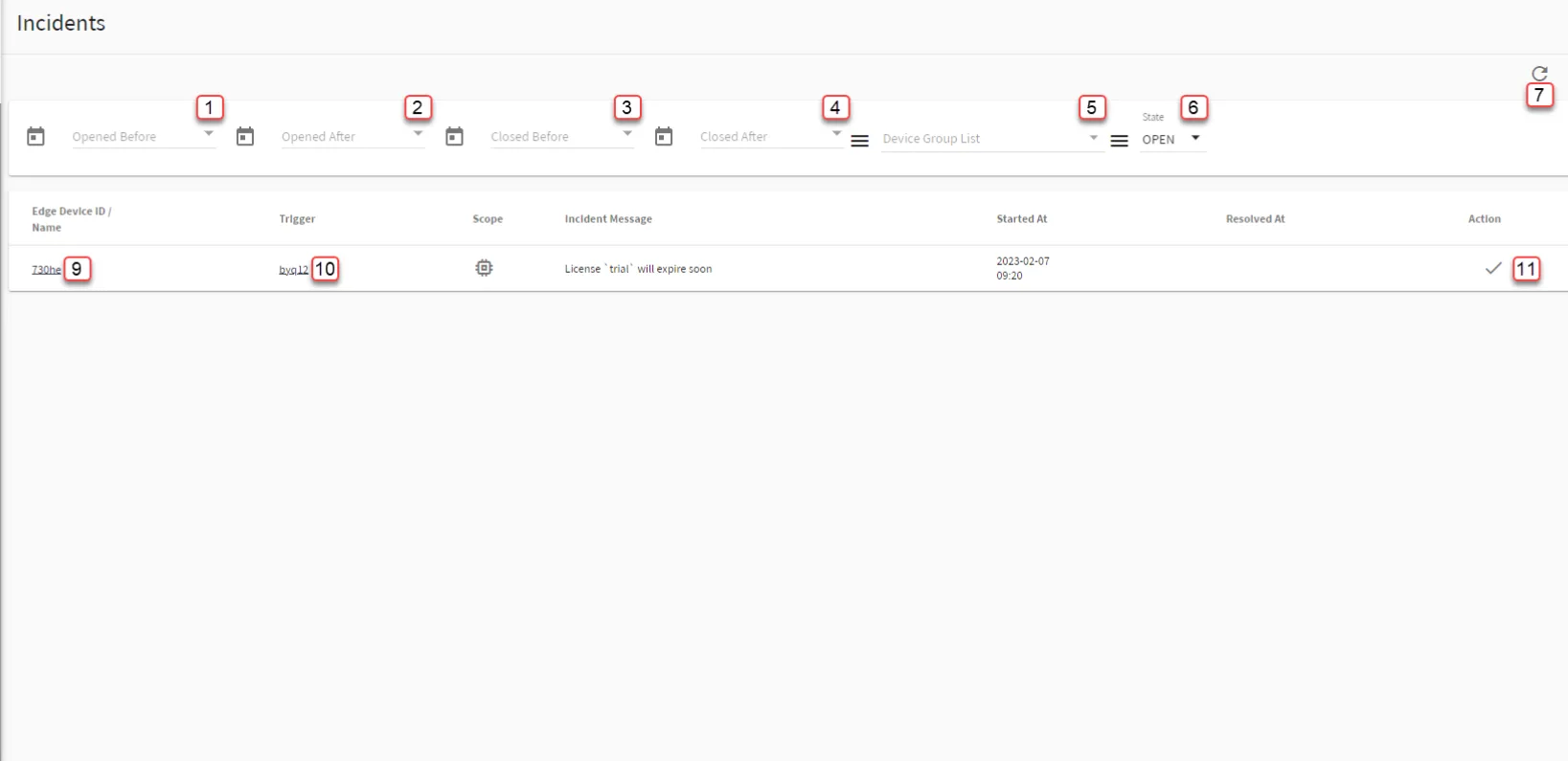Expand the Opened Before dropdown arrow

pos(209,134)
